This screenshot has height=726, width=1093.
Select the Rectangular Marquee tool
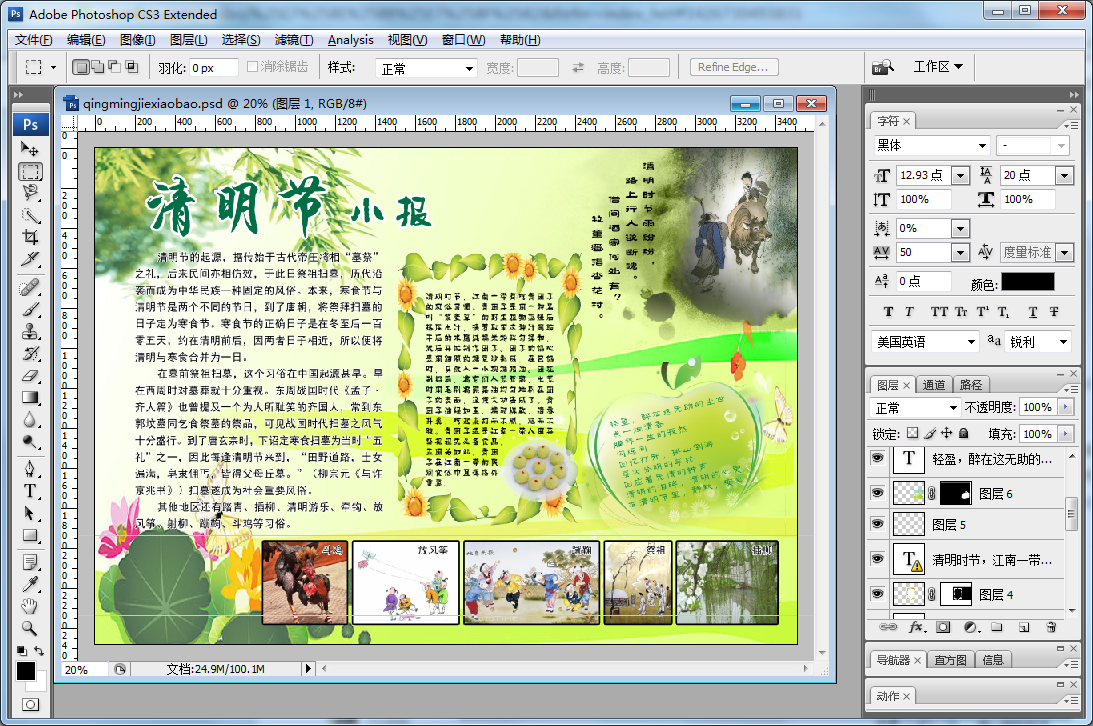[x=30, y=171]
